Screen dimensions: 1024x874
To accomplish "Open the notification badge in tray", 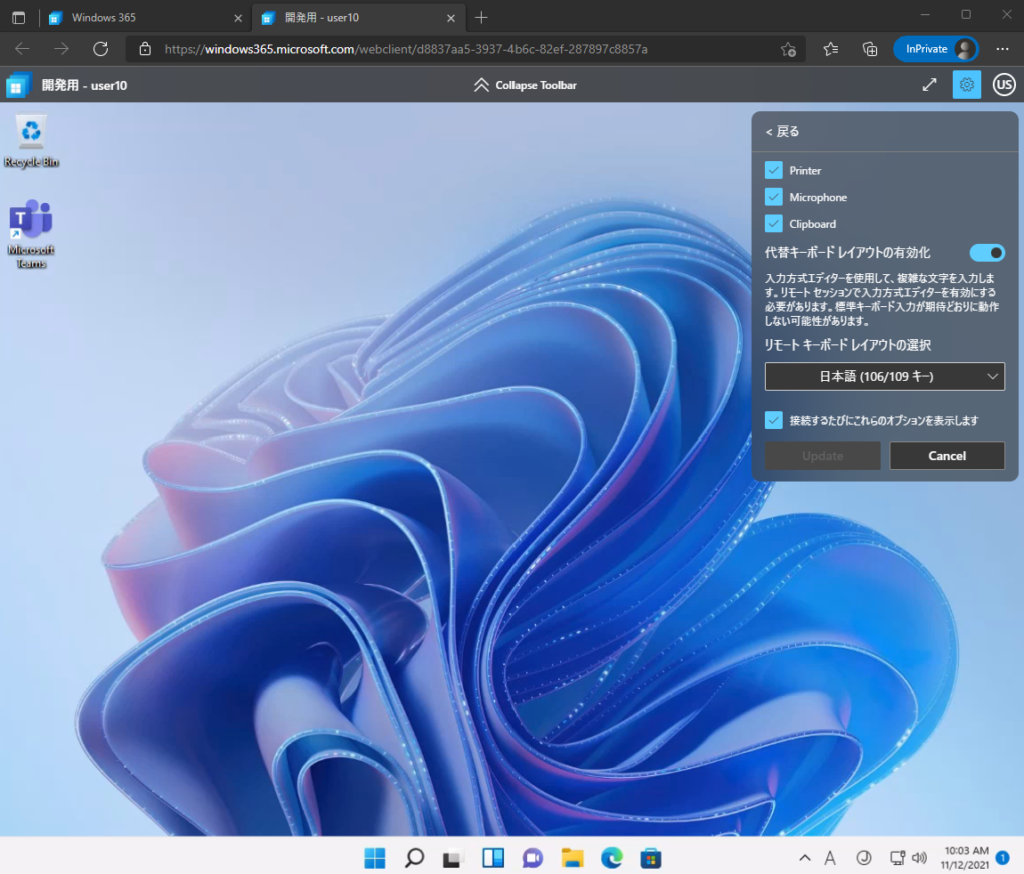I will (x=1002, y=858).
